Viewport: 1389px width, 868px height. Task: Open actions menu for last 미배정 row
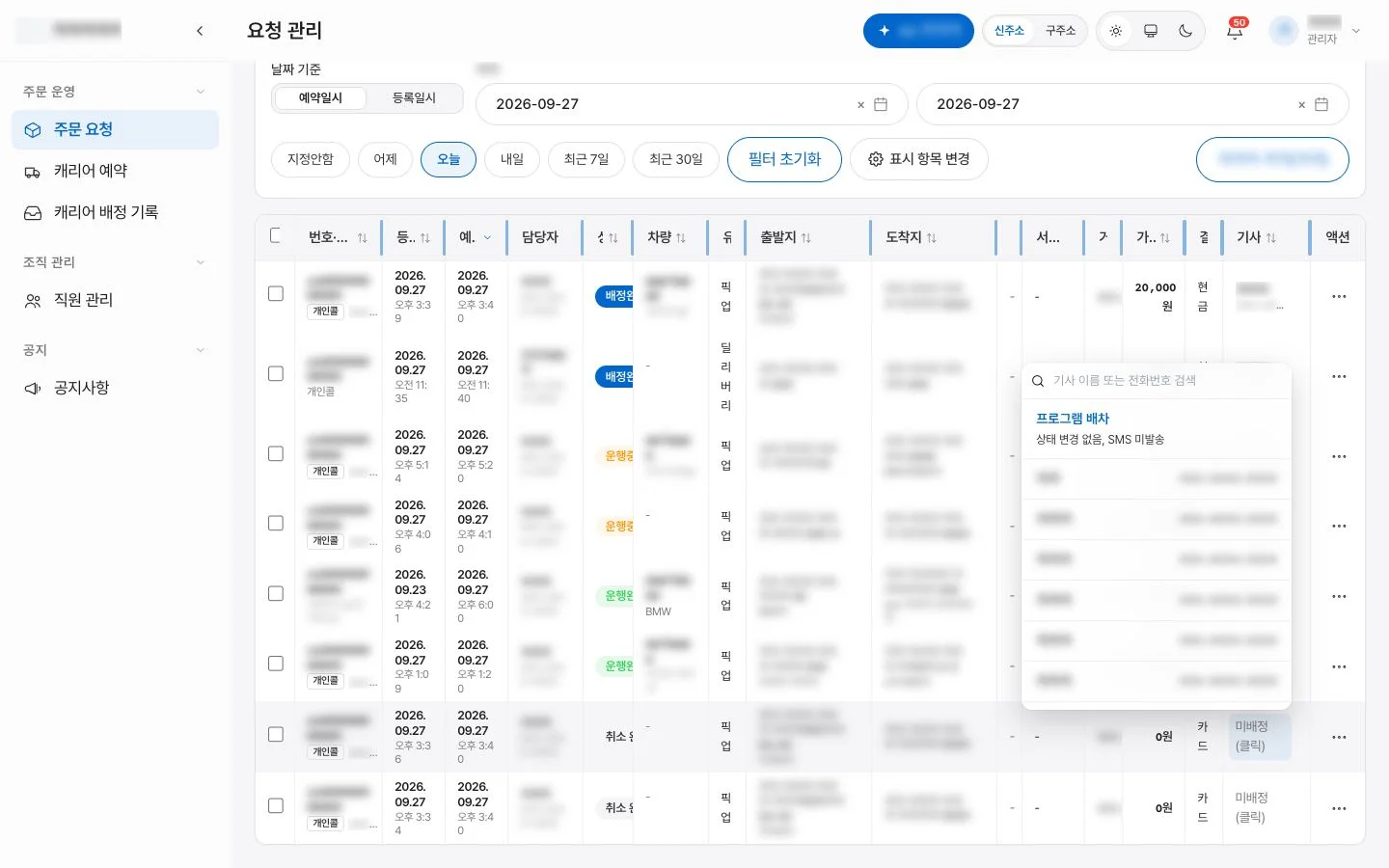[1339, 808]
